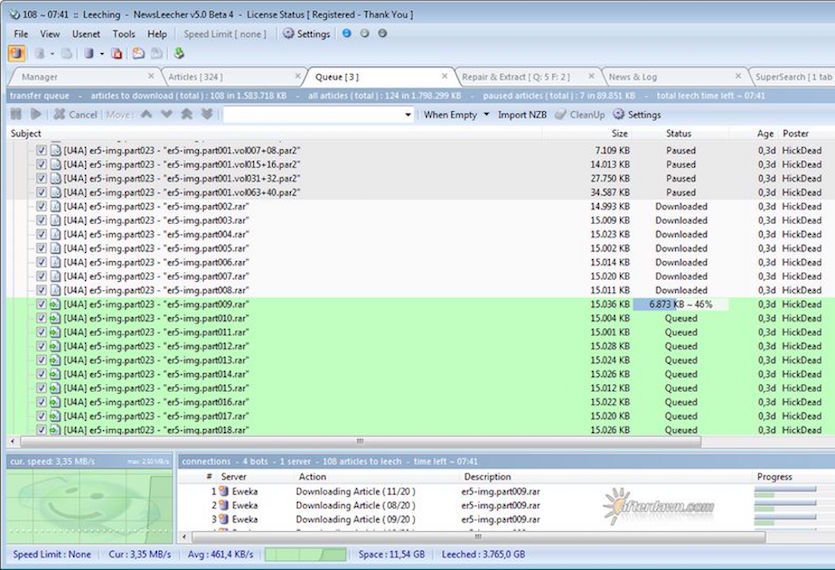Switch to the Repair & Extract tab

pyautogui.click(x=515, y=77)
